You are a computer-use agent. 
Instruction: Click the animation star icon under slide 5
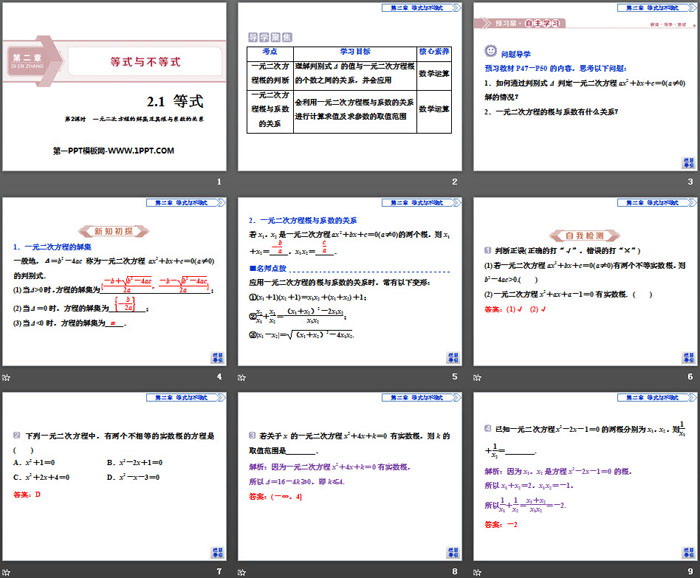tap(243, 376)
